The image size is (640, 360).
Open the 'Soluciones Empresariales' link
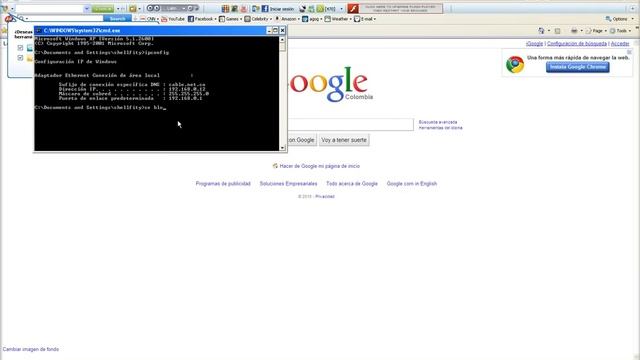point(288,184)
